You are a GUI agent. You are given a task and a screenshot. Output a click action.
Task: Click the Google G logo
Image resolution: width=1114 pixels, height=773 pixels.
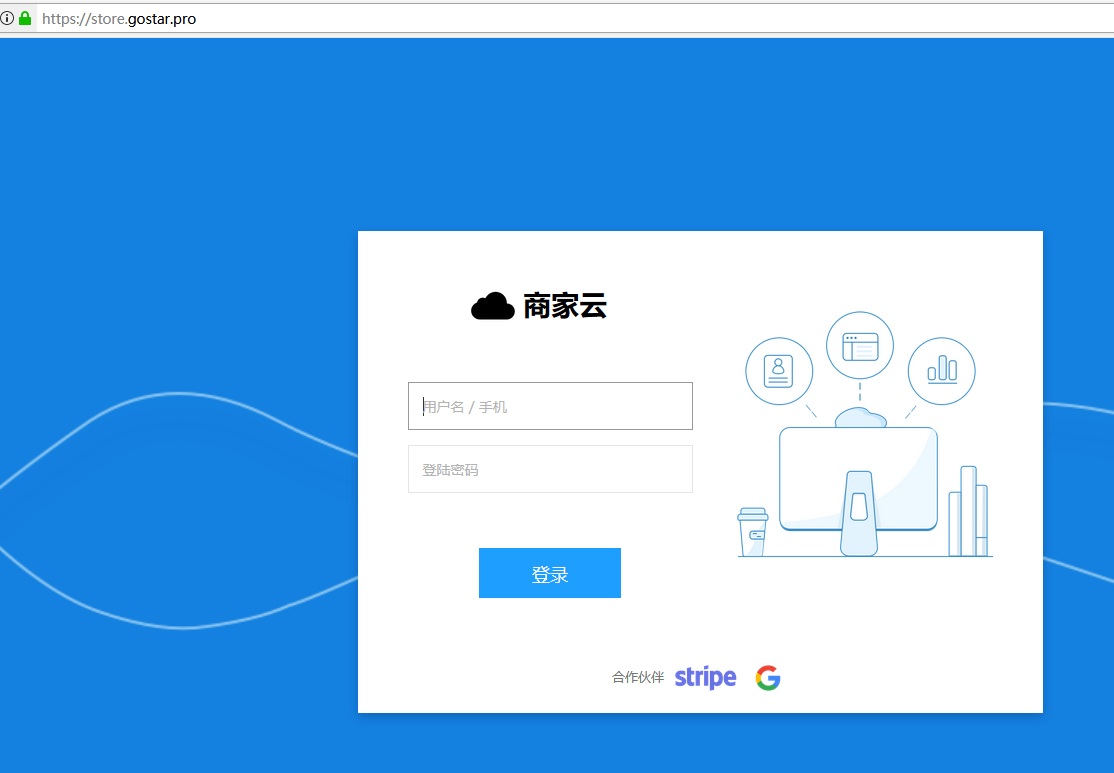[768, 678]
